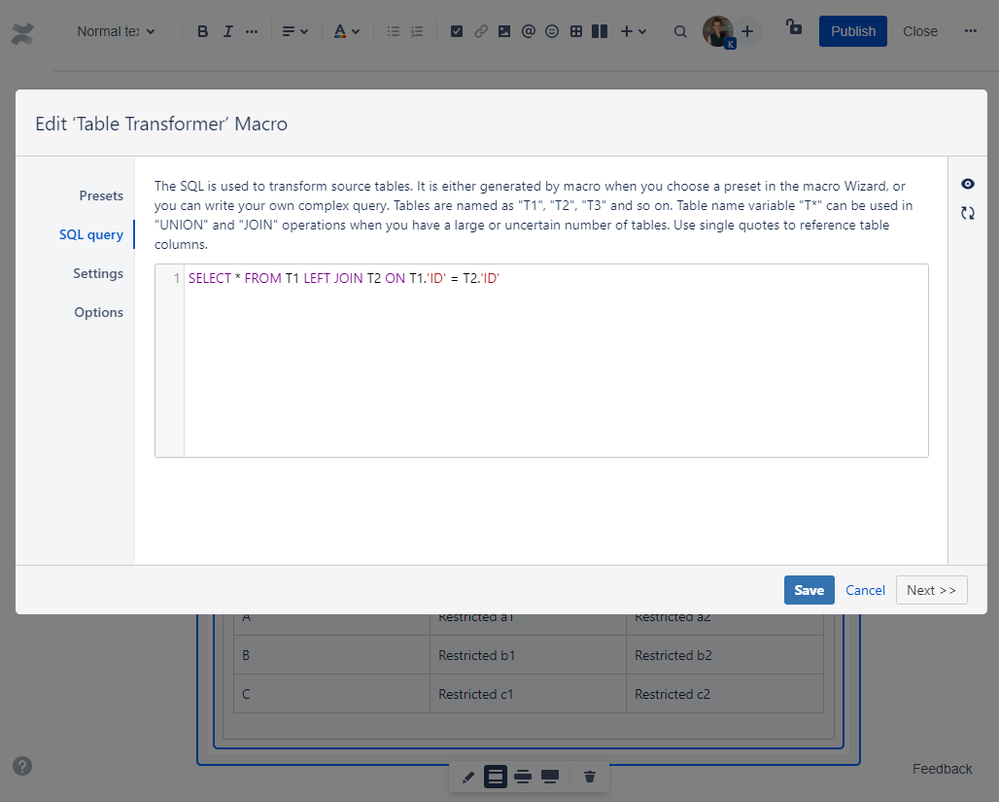Edit macro with pencil icon
999x802 pixels.
(468, 777)
